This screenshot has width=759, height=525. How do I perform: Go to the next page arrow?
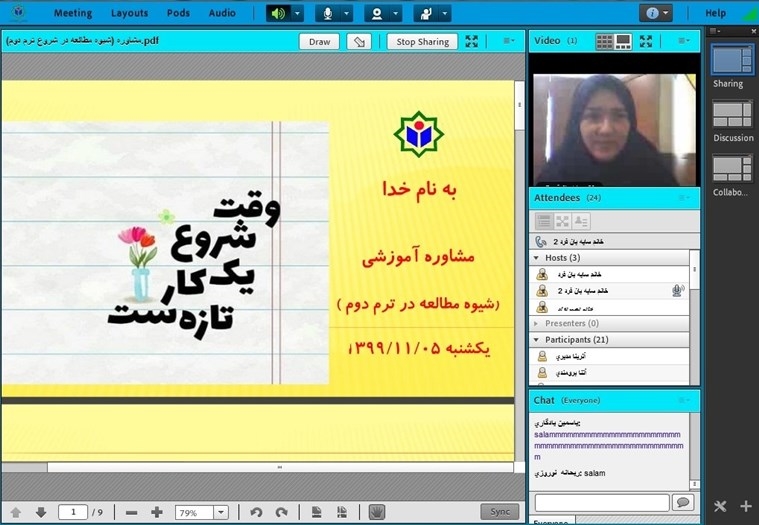(40, 512)
